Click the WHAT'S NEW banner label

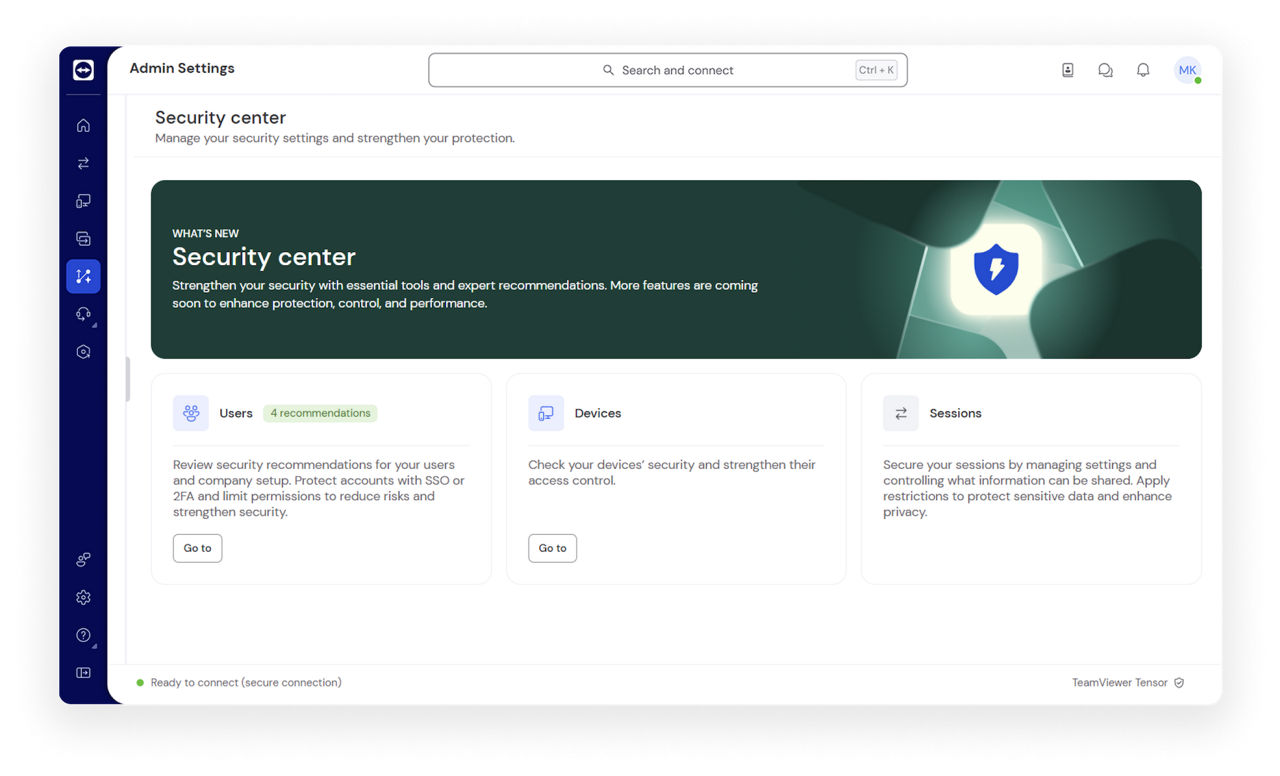click(206, 234)
